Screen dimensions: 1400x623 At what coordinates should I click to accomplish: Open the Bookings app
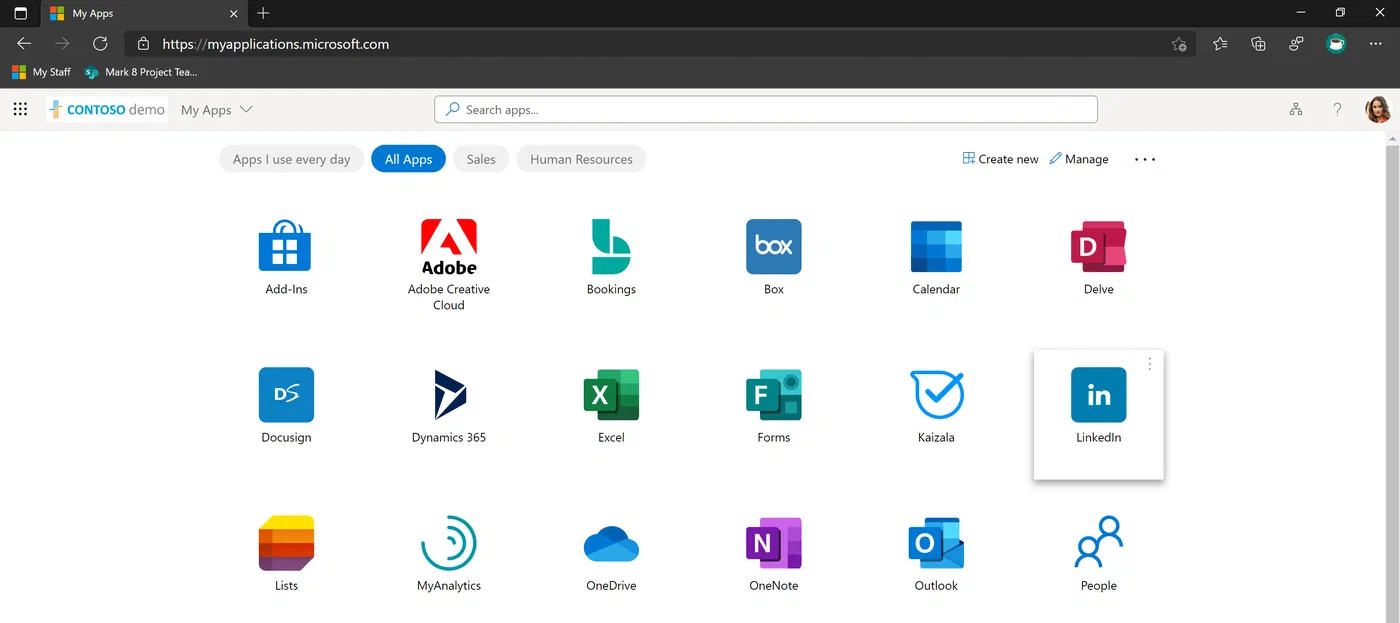point(611,247)
